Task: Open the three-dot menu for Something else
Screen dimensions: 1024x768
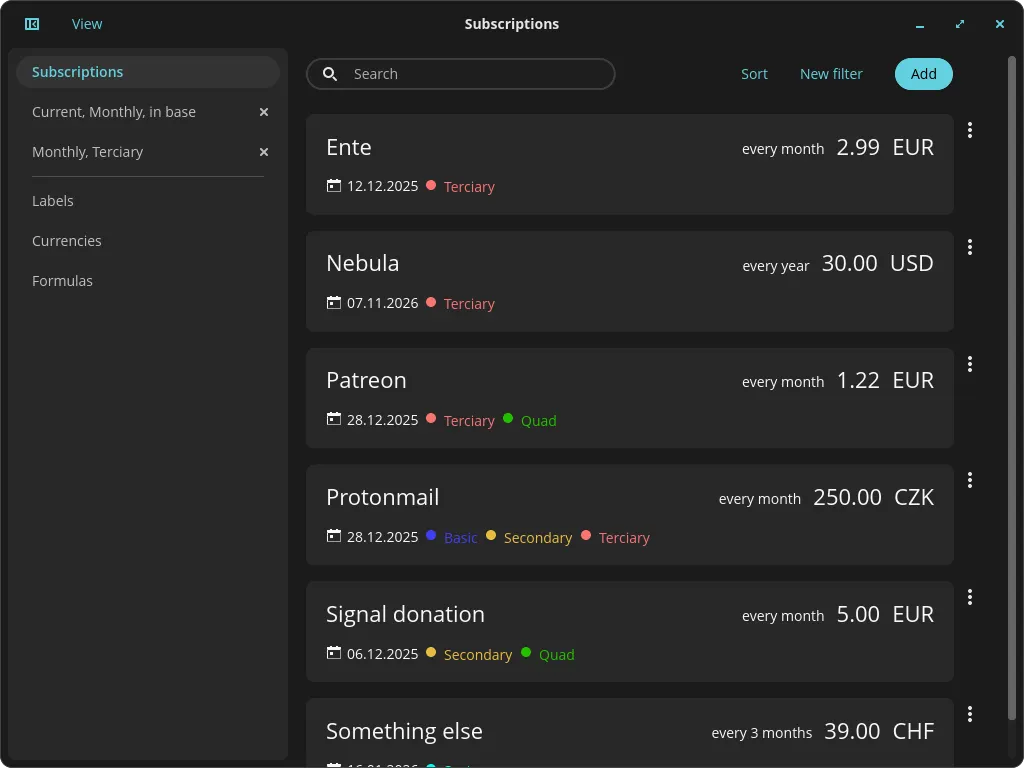Action: tap(970, 714)
